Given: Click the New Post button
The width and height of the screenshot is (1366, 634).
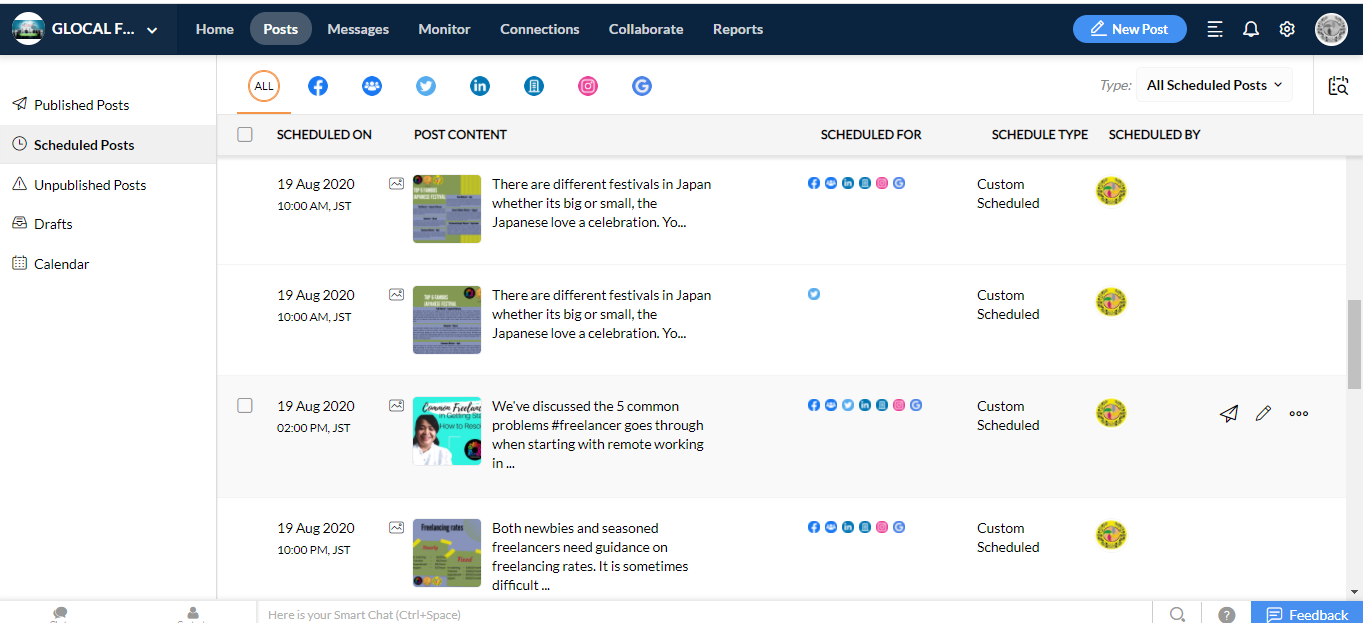Looking at the screenshot, I should point(1129,29).
